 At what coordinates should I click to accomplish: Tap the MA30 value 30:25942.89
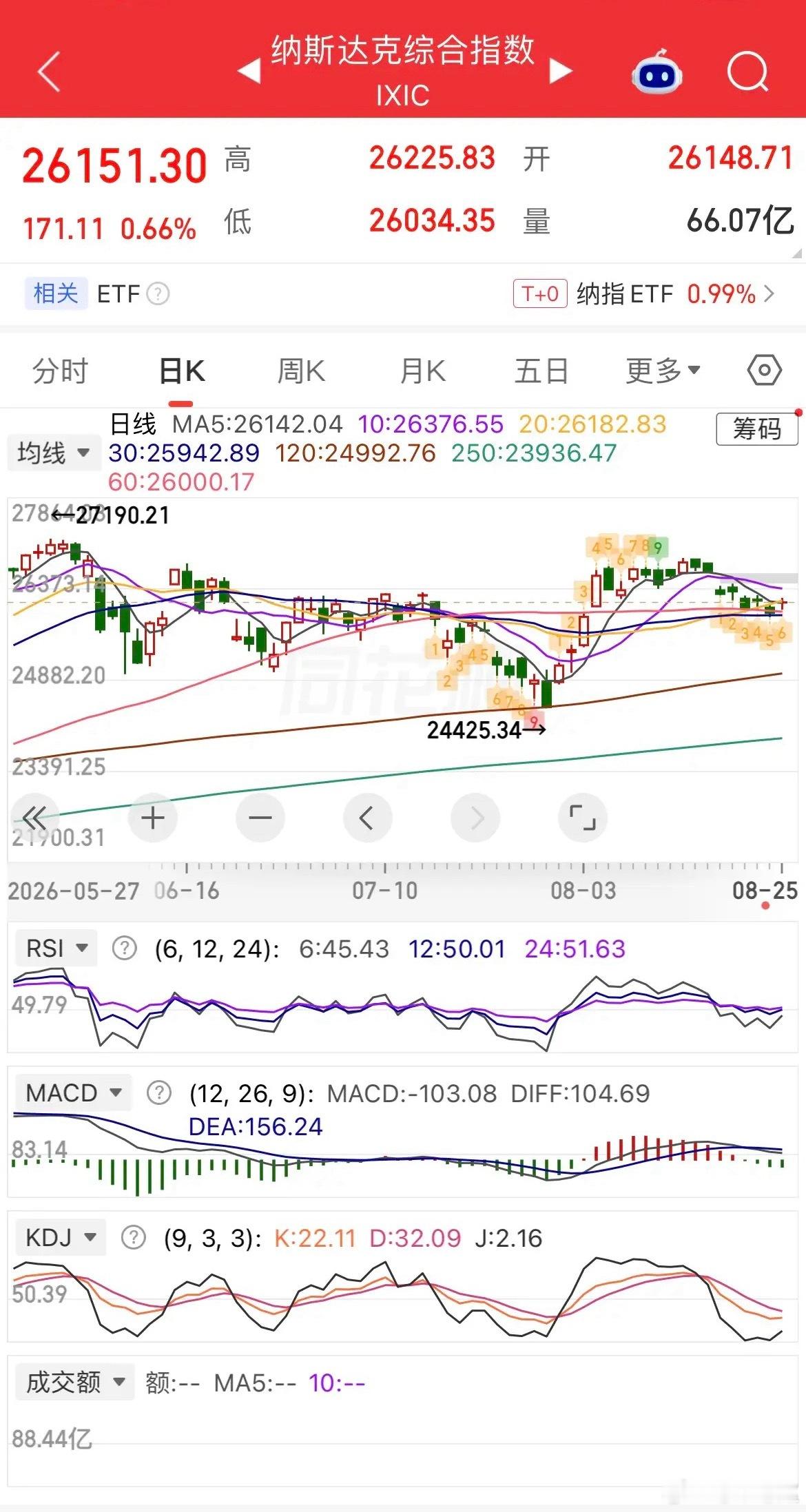184,453
